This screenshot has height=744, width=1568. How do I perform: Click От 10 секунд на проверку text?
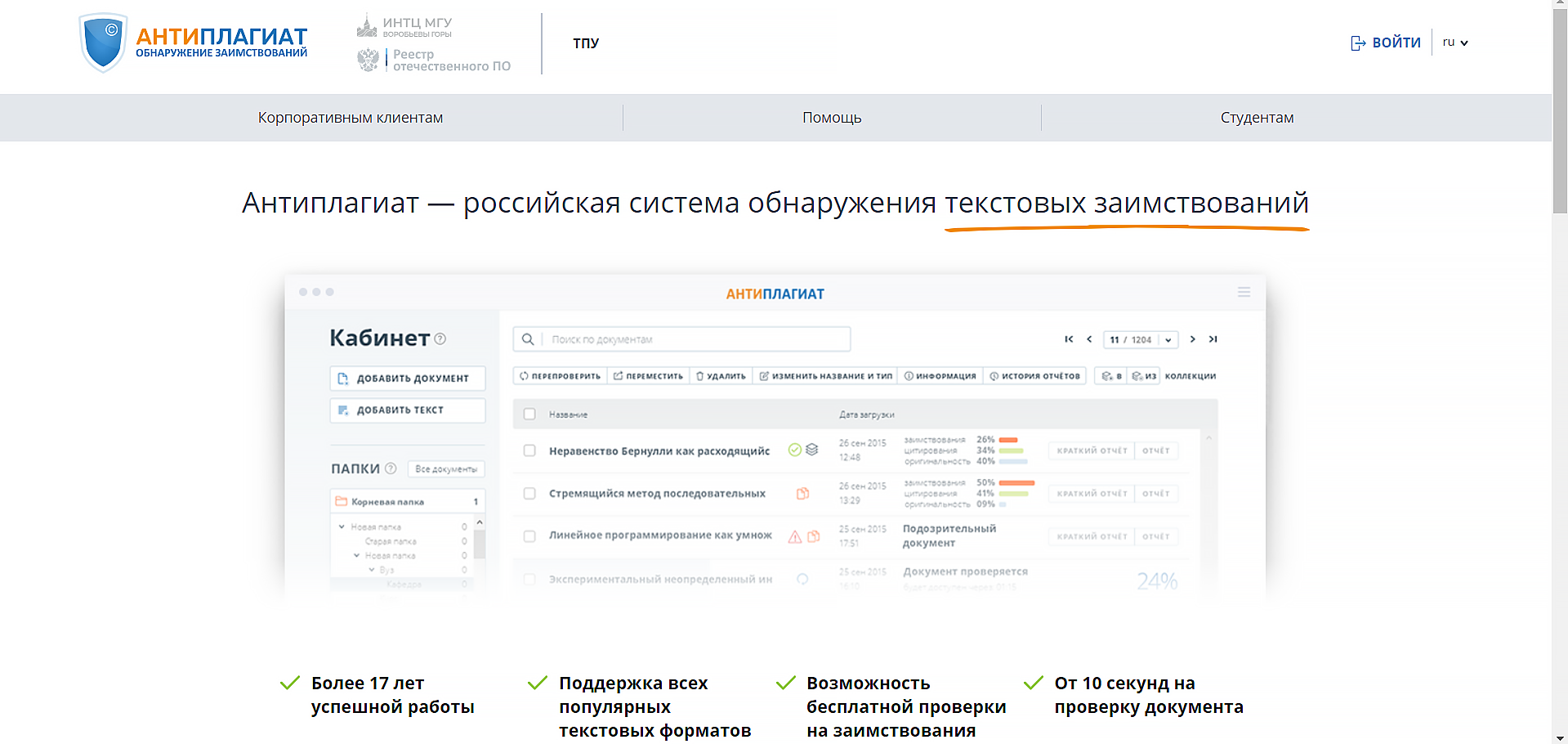(1149, 695)
